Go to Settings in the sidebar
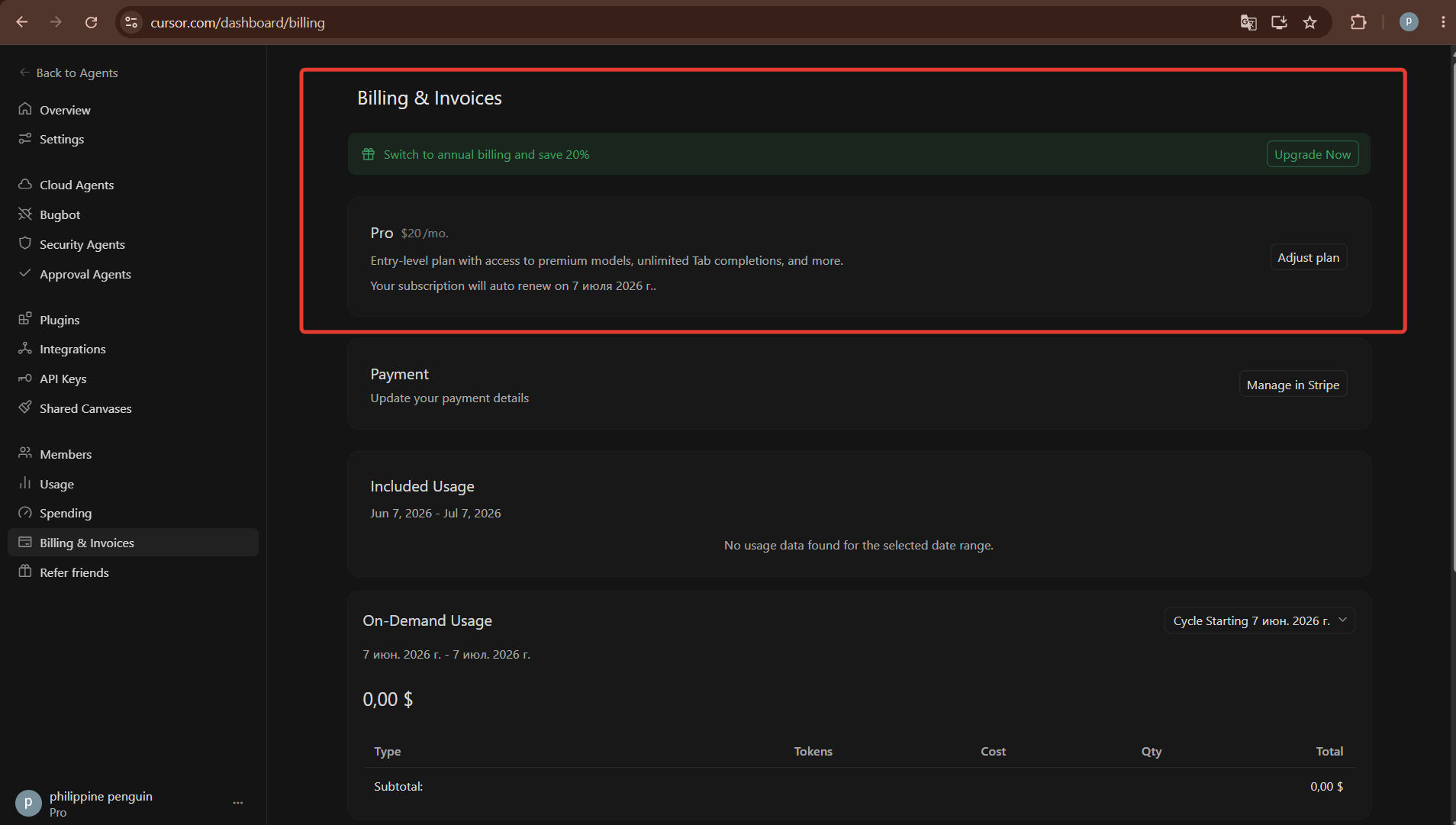The width and height of the screenshot is (1456, 825). 133,139
